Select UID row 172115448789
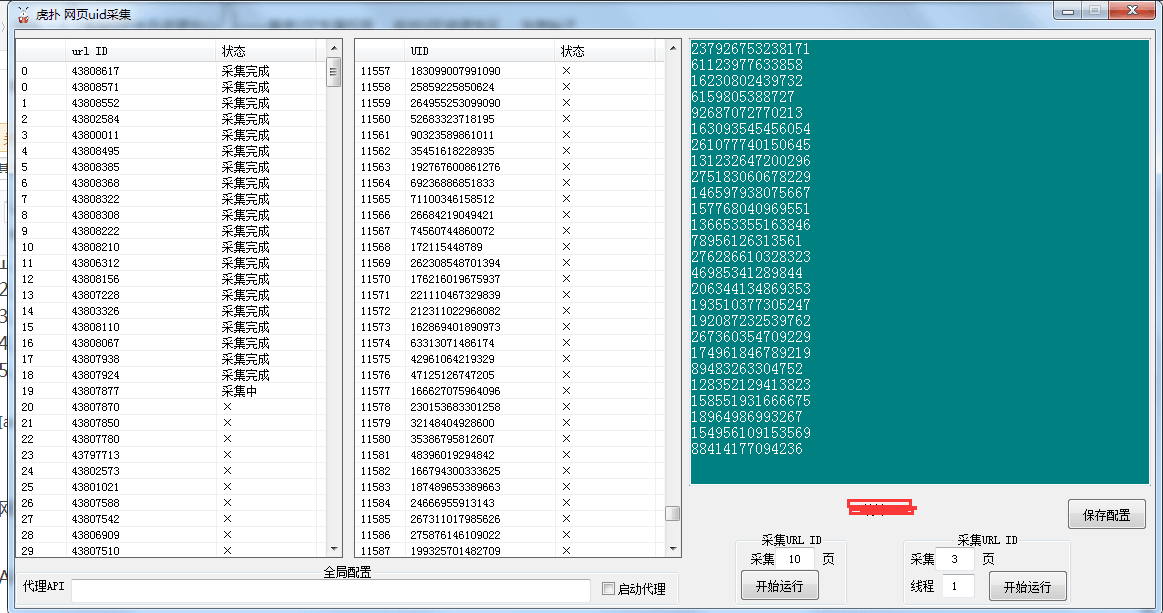Viewport: 1163px width, 613px height. pyautogui.click(x=509, y=247)
